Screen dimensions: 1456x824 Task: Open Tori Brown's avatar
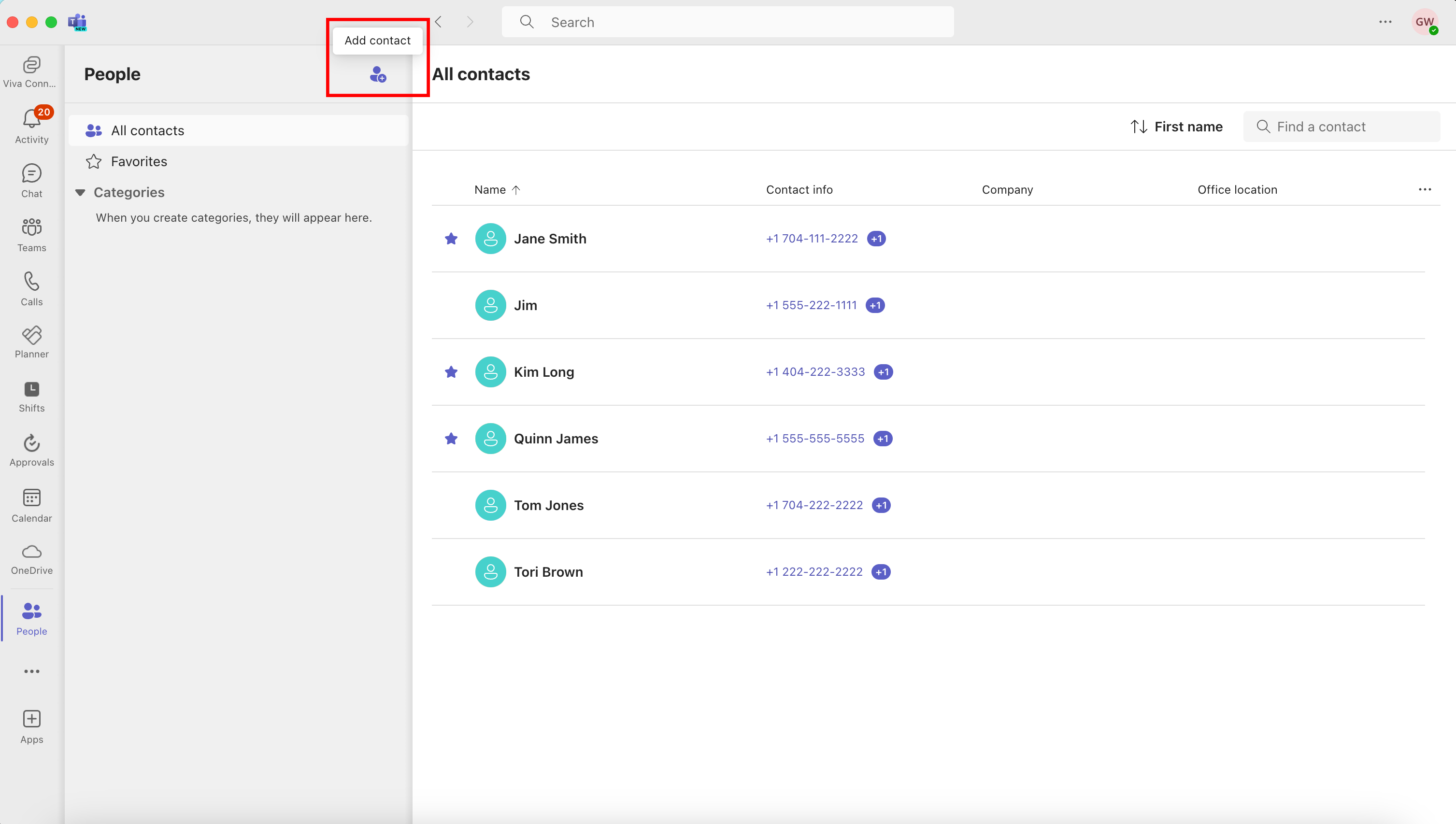coord(491,572)
